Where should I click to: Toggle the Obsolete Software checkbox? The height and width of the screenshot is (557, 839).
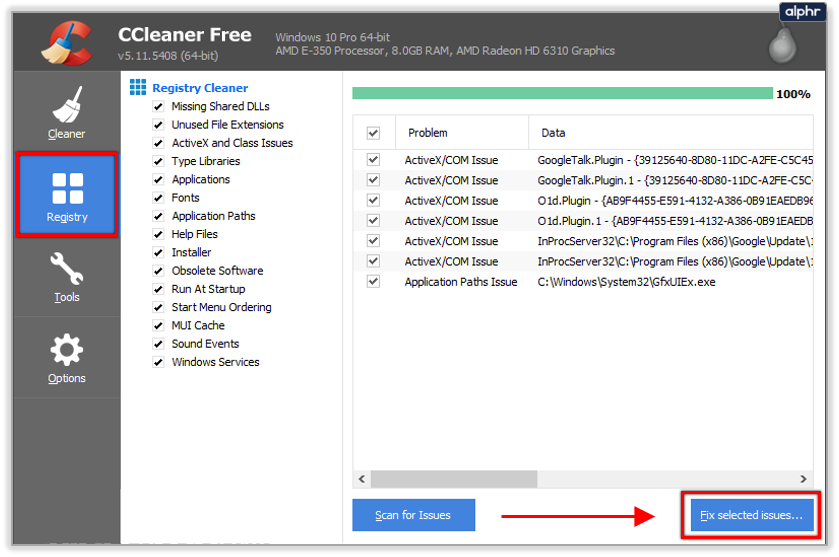(158, 271)
